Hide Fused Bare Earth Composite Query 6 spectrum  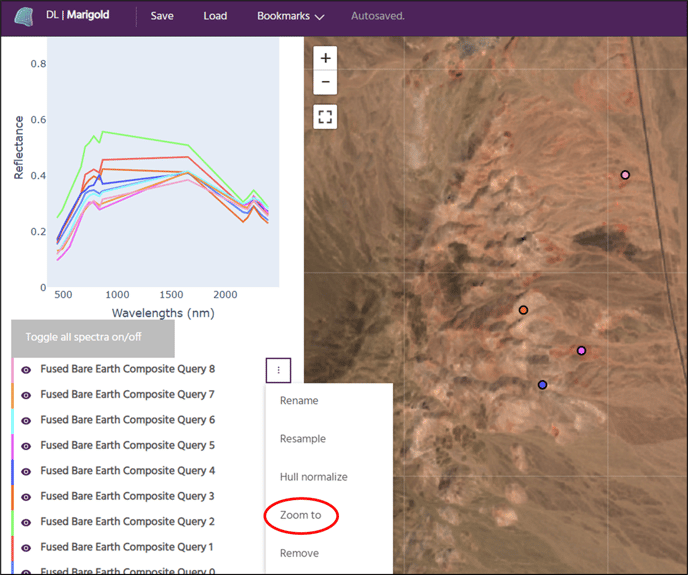[26, 421]
